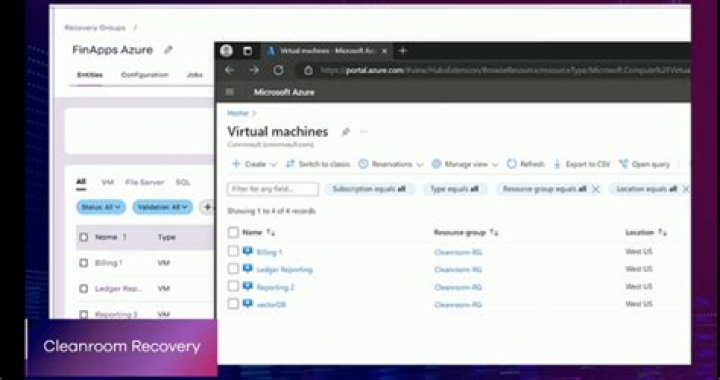Open the Billing 1 VM link in Azure
The image size is (720, 380).
pos(269,252)
